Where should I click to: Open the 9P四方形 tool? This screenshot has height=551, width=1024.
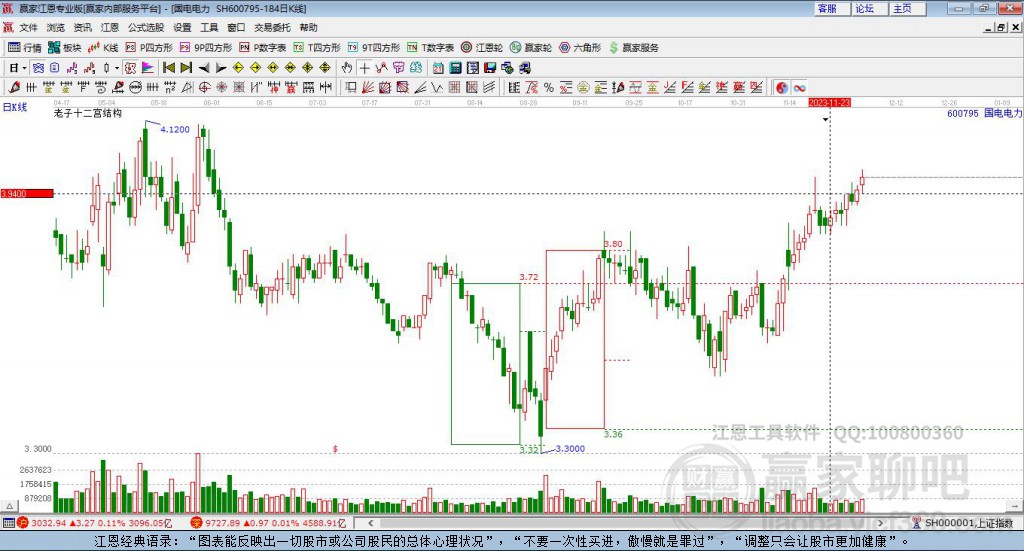pyautogui.click(x=206, y=48)
